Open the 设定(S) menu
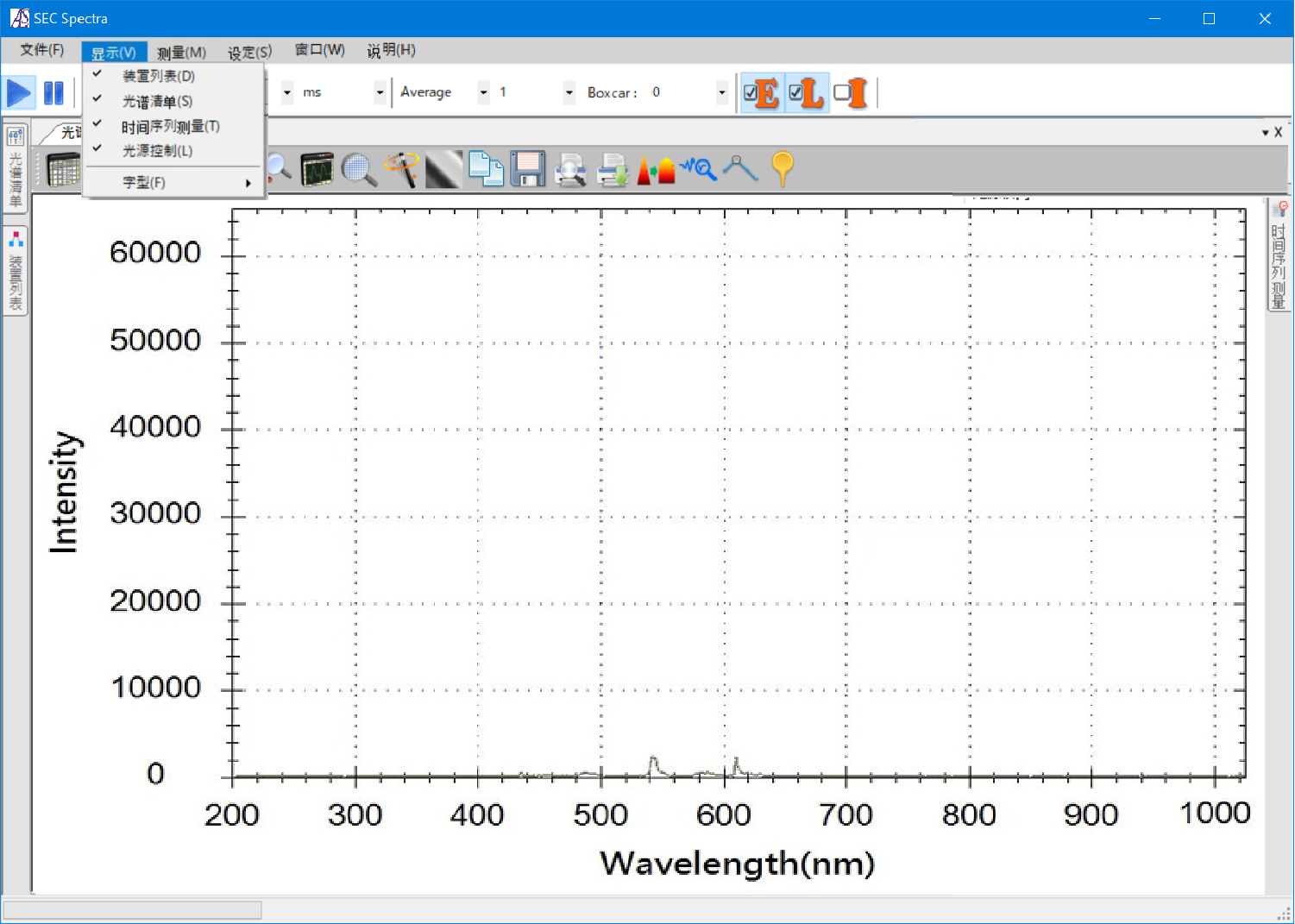Image resolution: width=1295 pixels, height=924 pixels. click(249, 53)
